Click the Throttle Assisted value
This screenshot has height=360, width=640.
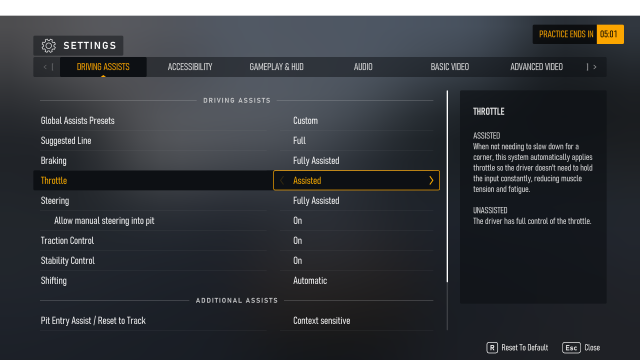click(307, 180)
